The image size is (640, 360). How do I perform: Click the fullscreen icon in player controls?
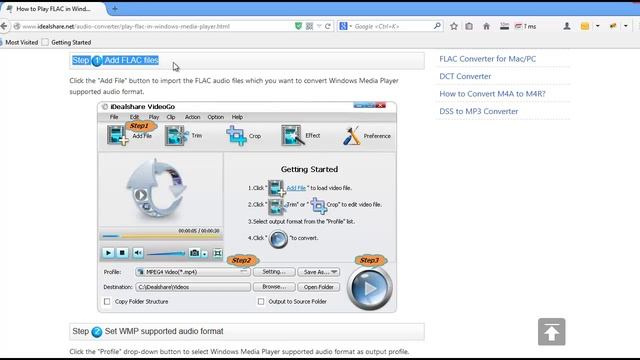[218, 253]
